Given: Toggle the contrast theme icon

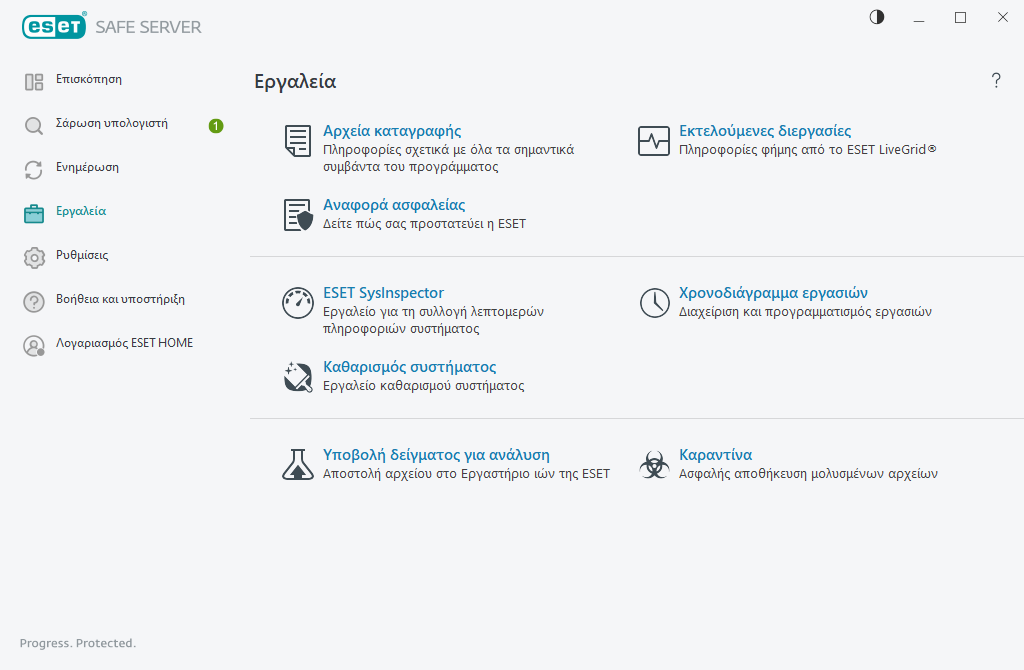Looking at the screenshot, I should pos(877,17).
